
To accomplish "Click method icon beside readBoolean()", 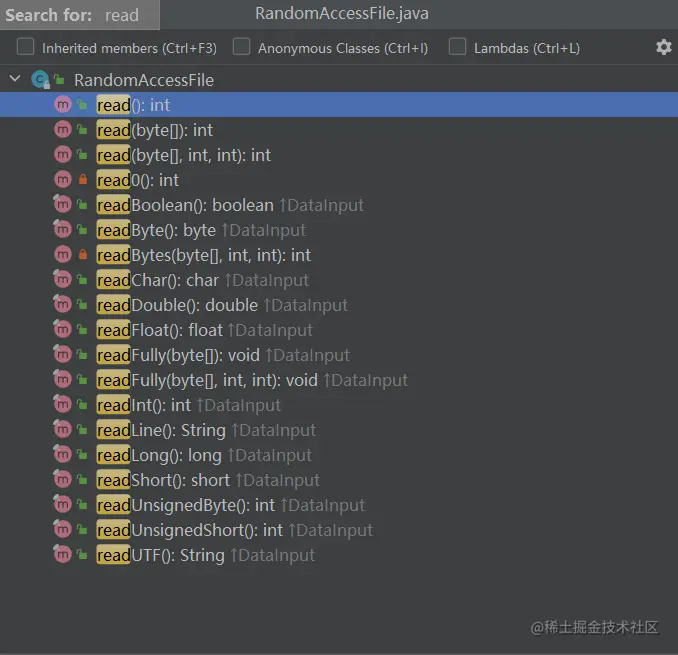I will (x=62, y=204).
